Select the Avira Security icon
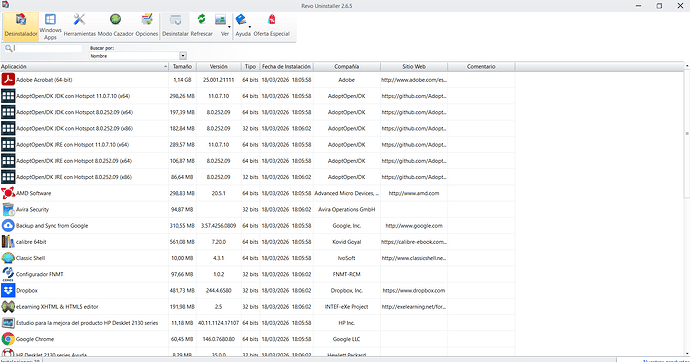 8,209
